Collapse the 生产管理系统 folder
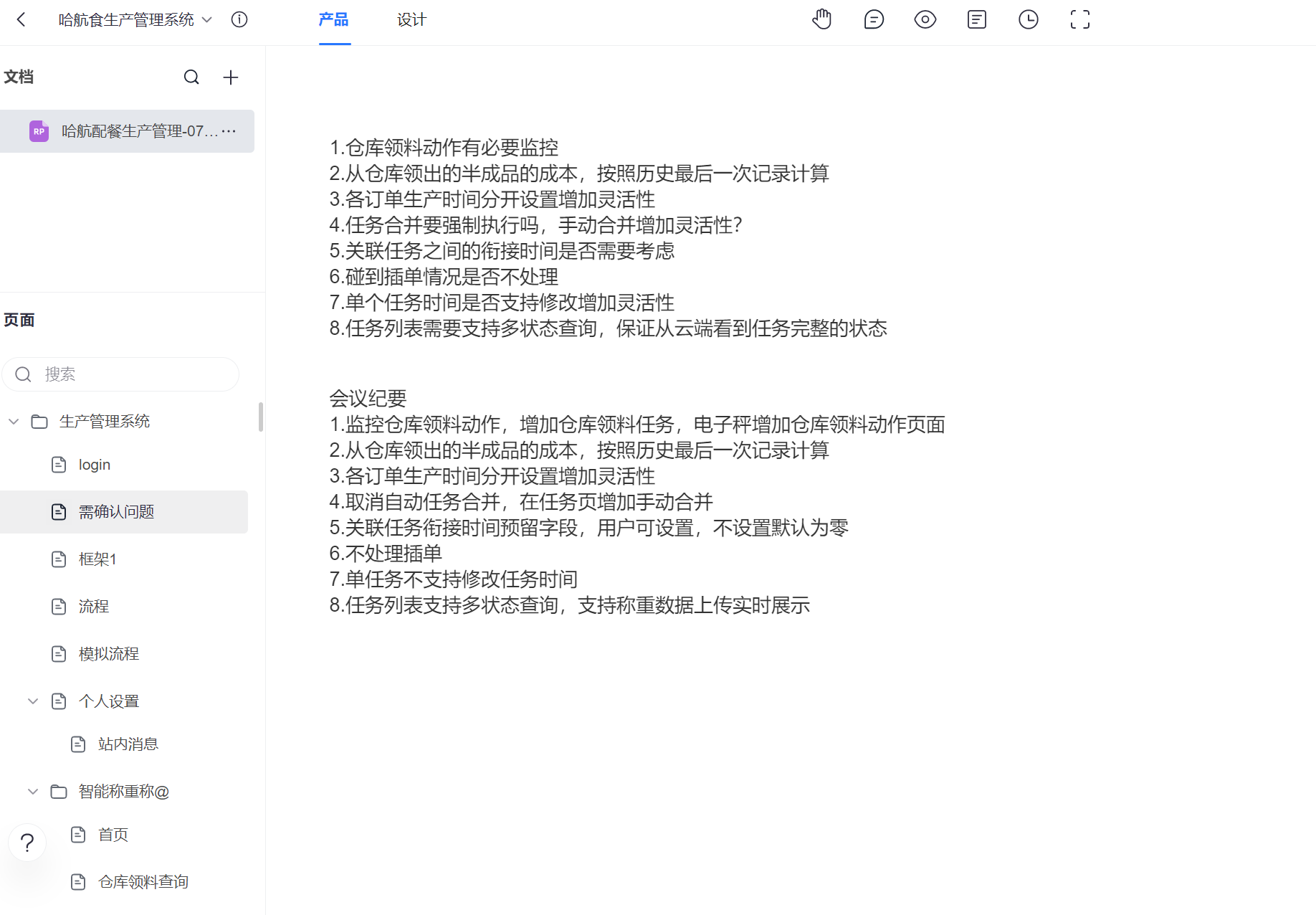 coord(14,422)
